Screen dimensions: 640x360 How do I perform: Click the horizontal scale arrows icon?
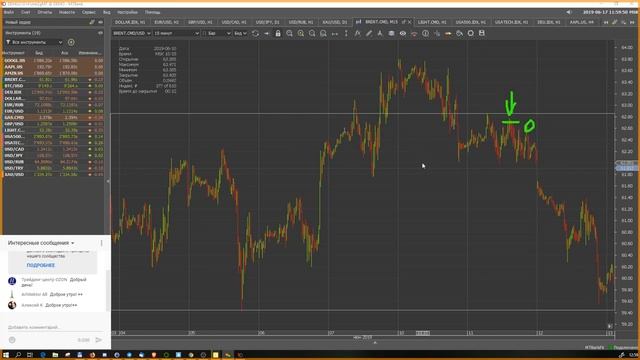[x=335, y=33]
